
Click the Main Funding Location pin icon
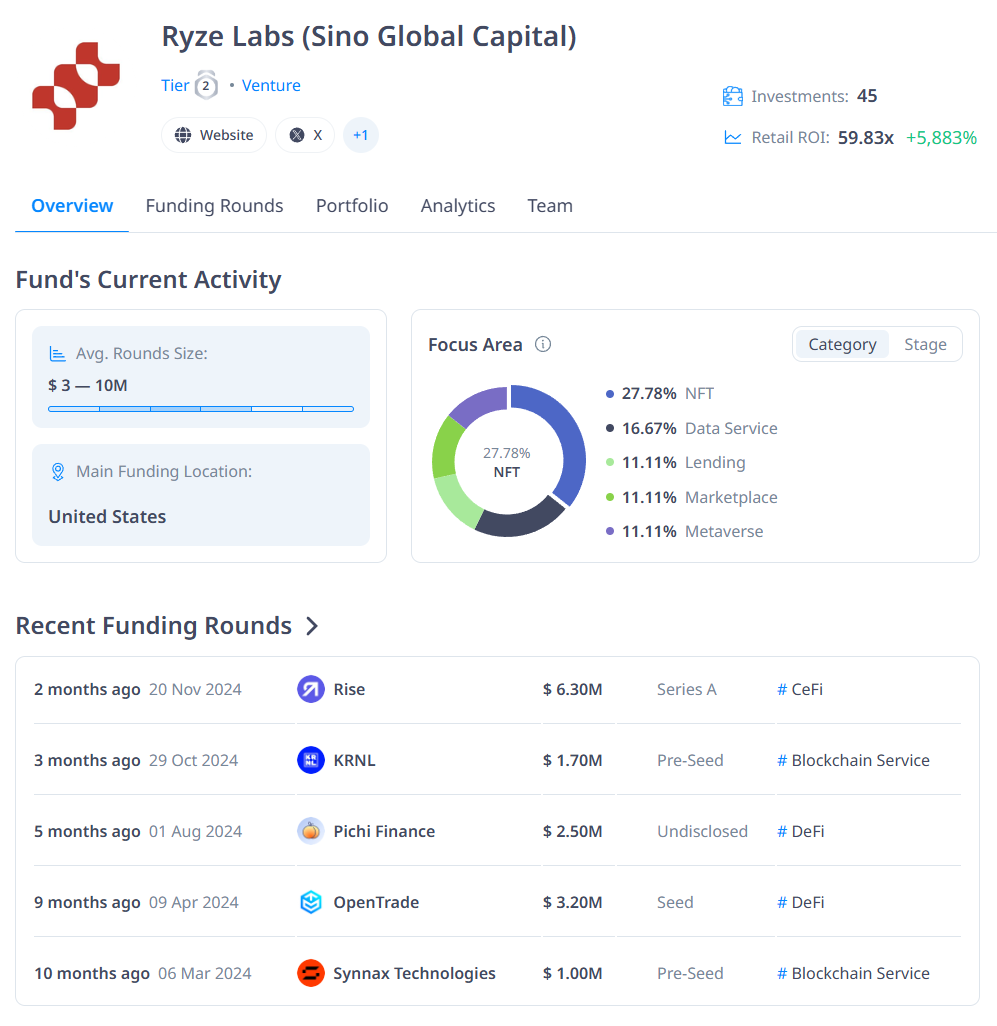click(58, 471)
